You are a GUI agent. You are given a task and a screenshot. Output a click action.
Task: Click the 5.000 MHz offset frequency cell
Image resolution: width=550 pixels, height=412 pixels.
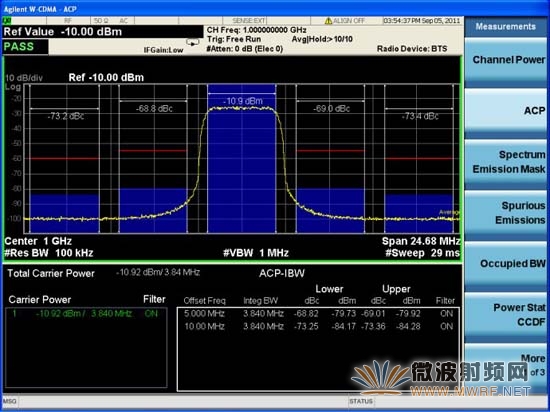(x=204, y=313)
